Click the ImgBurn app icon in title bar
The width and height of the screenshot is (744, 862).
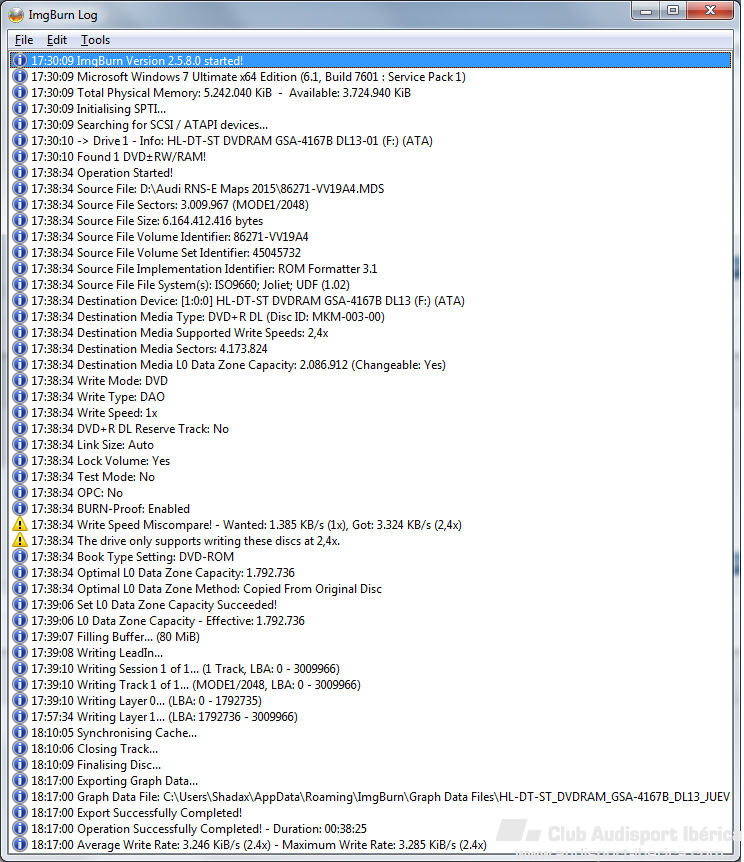16,15
